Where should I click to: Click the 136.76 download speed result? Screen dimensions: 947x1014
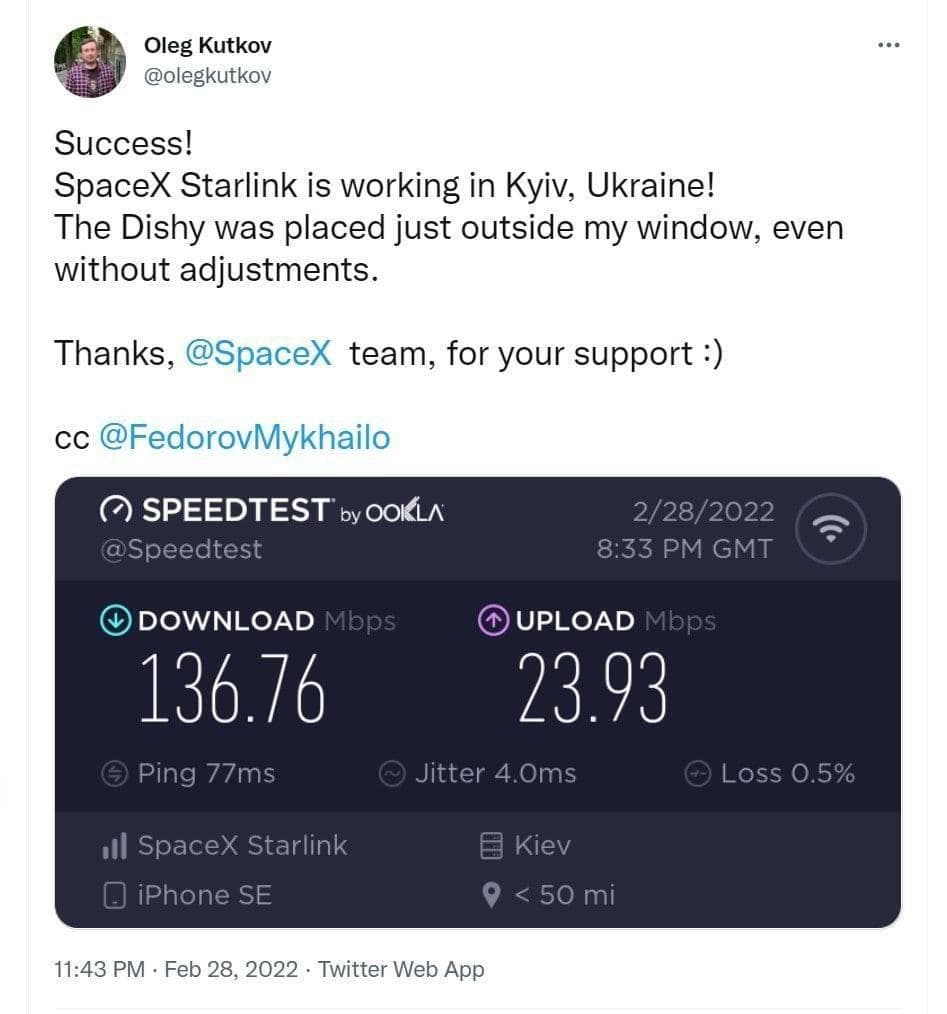[232, 691]
